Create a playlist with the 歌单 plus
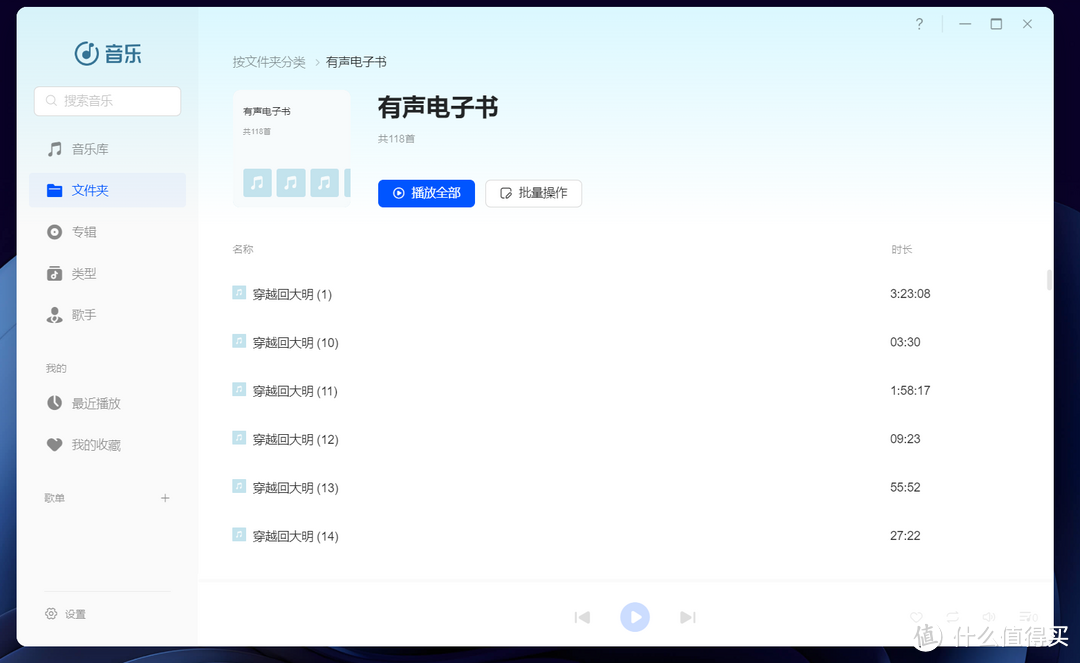The height and width of the screenshot is (663, 1080). click(x=164, y=497)
